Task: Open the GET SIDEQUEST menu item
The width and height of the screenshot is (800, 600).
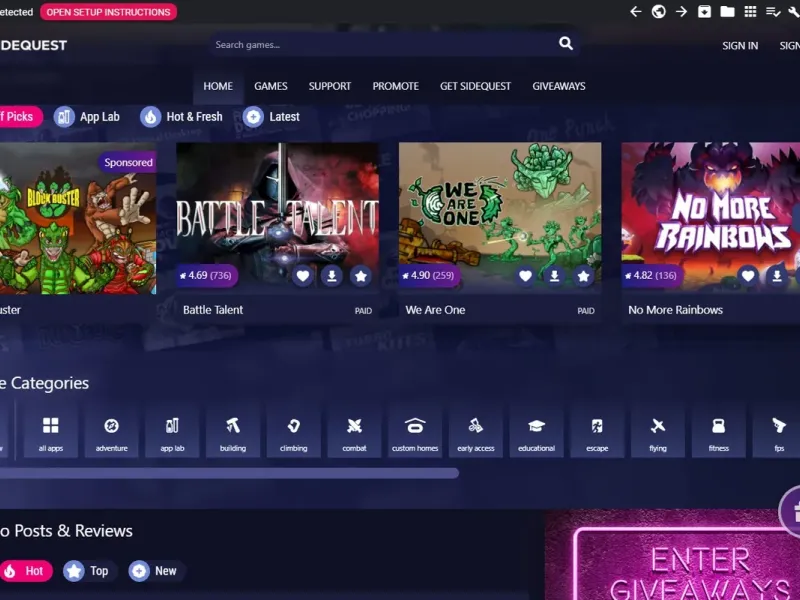Action: [475, 86]
